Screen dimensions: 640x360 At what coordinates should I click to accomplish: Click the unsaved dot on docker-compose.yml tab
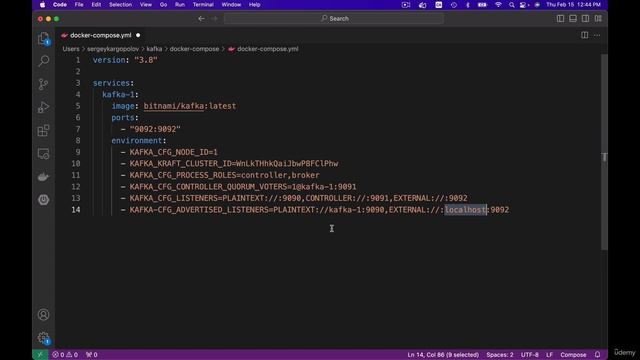pos(138,35)
